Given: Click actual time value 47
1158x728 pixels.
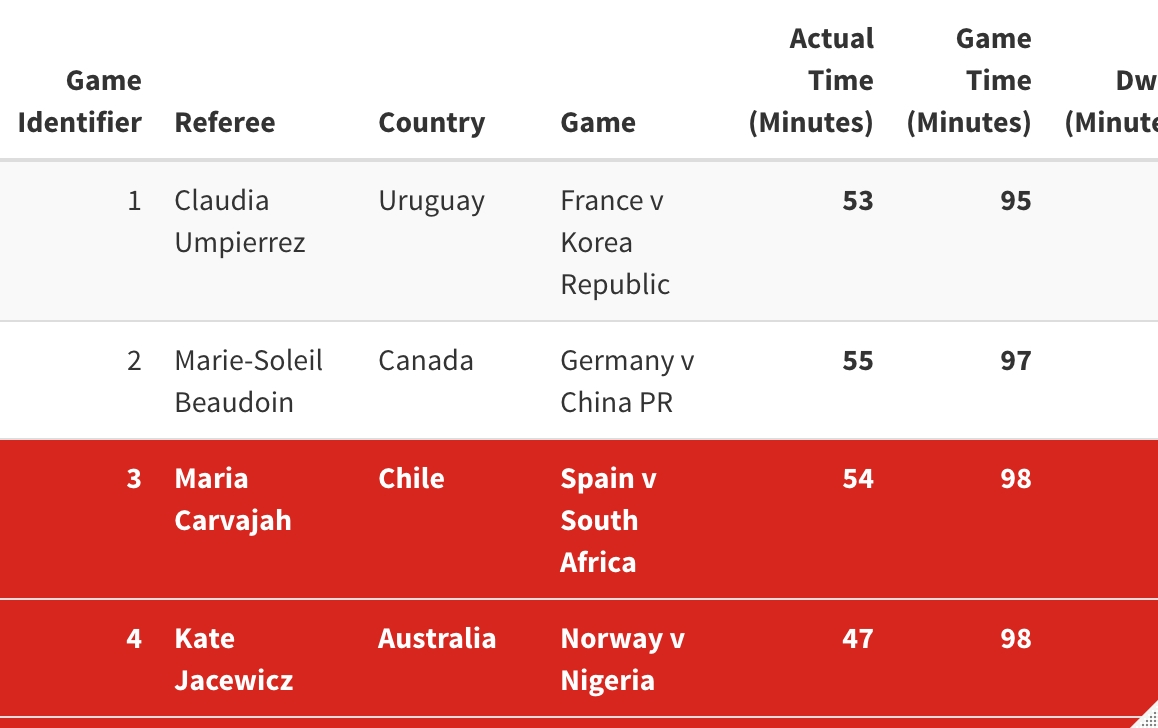Looking at the screenshot, I should [858, 638].
